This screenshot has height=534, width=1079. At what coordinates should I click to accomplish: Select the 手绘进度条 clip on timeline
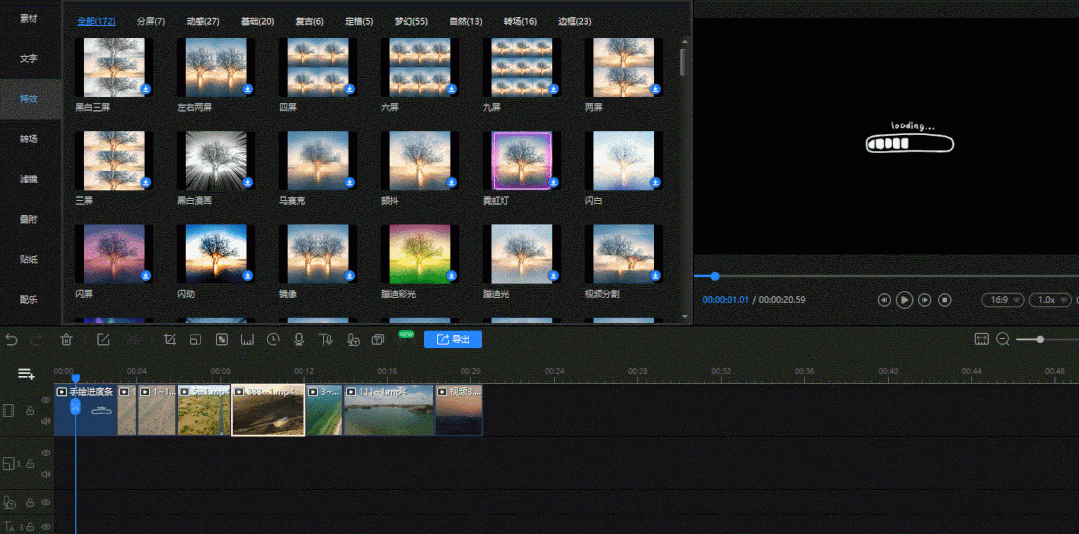coord(85,410)
